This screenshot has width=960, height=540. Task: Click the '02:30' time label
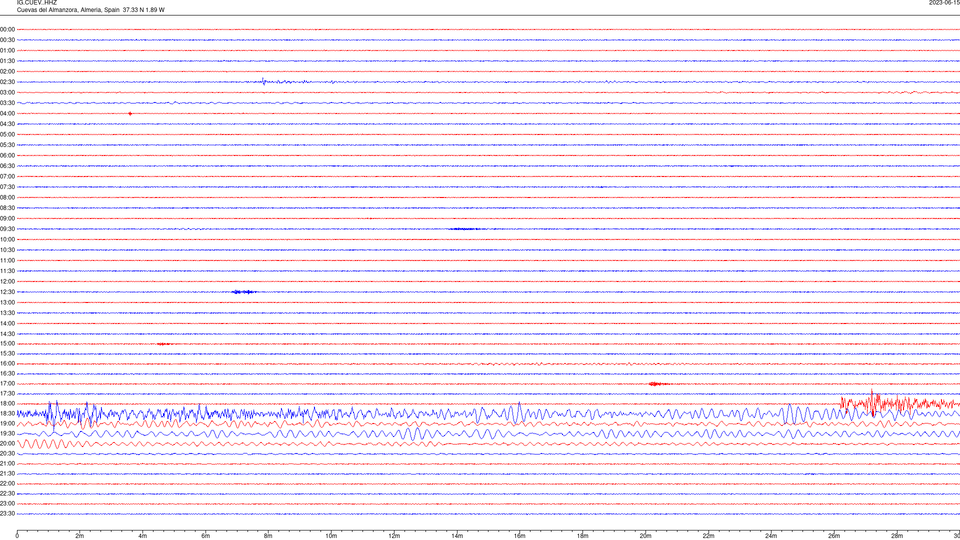pyautogui.click(x=7, y=82)
